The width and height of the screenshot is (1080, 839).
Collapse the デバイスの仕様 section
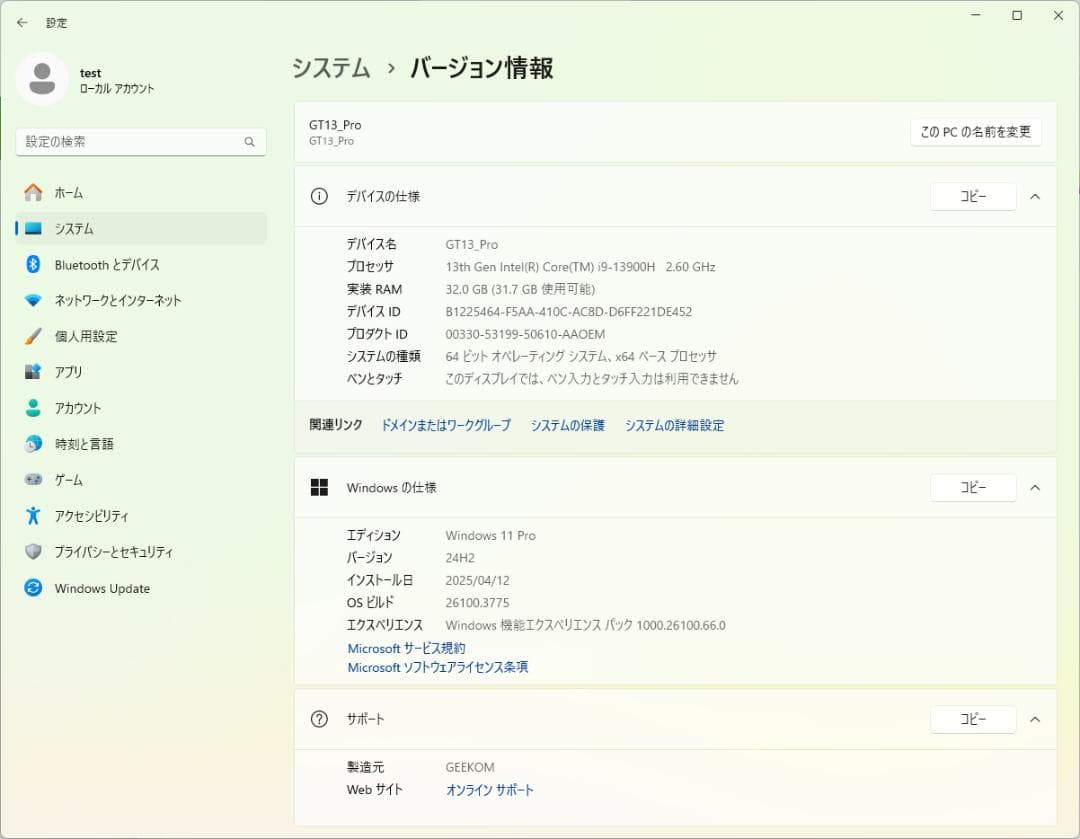1035,196
